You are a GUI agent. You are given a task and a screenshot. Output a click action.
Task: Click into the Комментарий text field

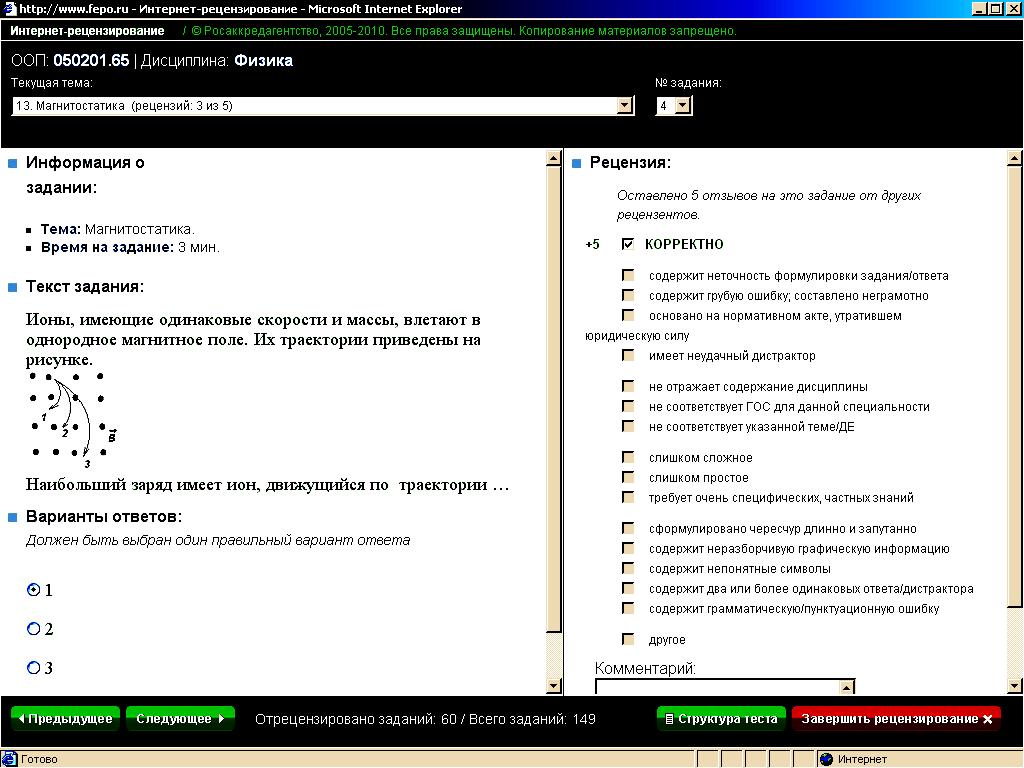point(717,687)
